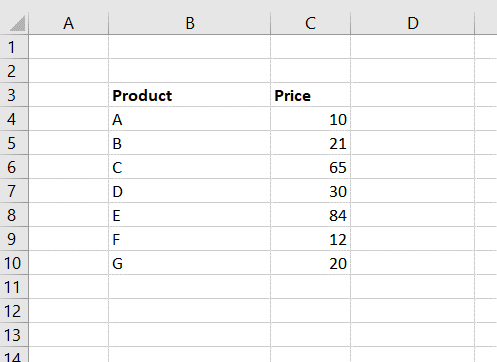Select row 1 header
The height and width of the screenshot is (362, 497).
[x=14, y=47]
